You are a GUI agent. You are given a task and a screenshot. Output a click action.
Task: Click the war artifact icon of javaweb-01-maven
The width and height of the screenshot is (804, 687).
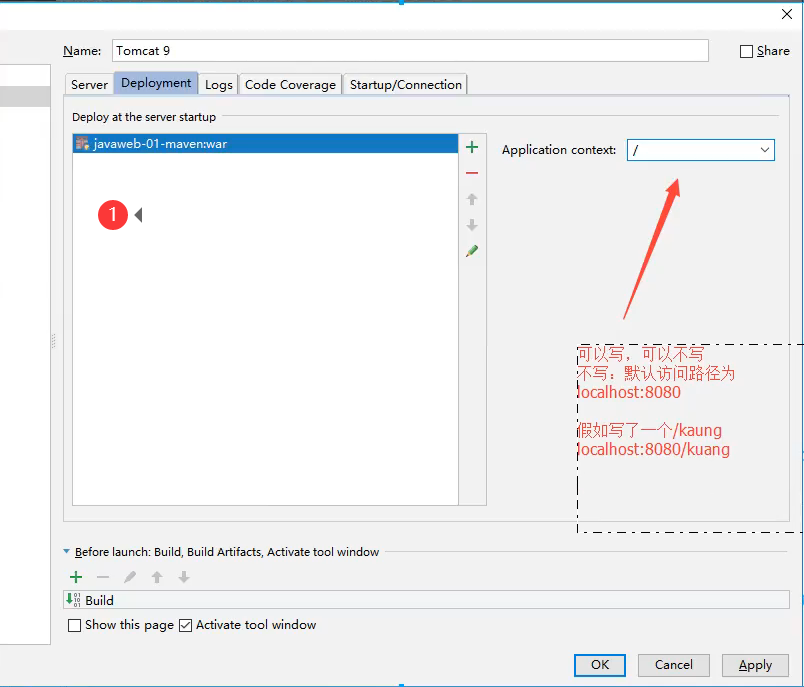coord(82,143)
